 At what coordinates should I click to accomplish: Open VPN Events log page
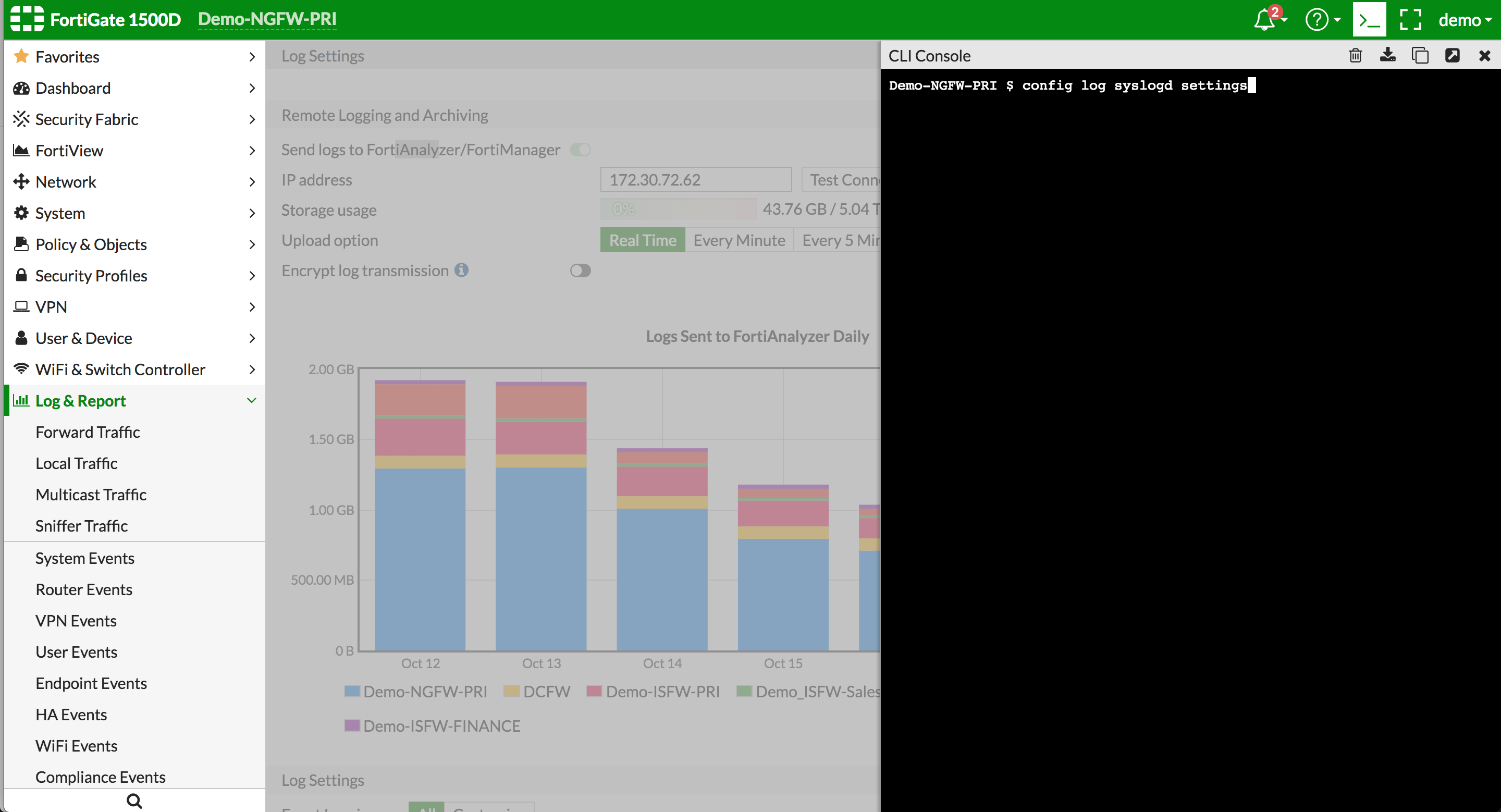coord(76,620)
